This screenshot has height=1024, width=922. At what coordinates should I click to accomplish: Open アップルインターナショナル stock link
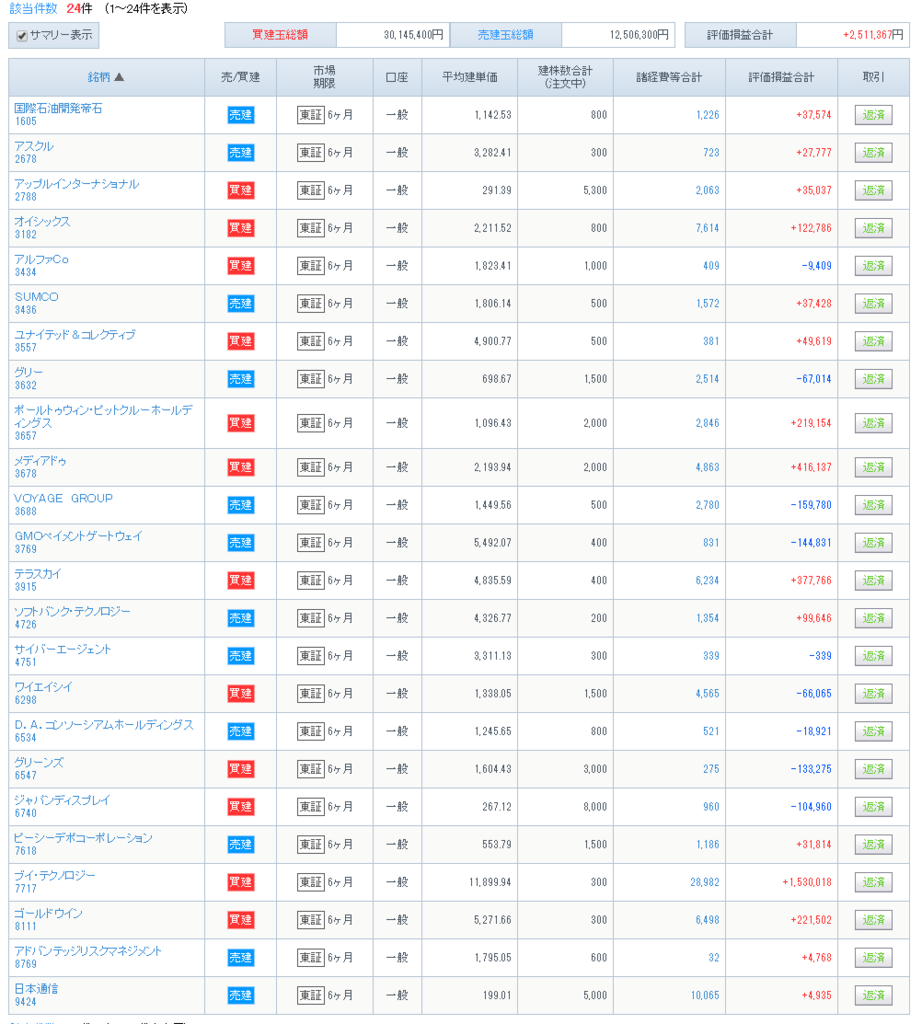76,184
